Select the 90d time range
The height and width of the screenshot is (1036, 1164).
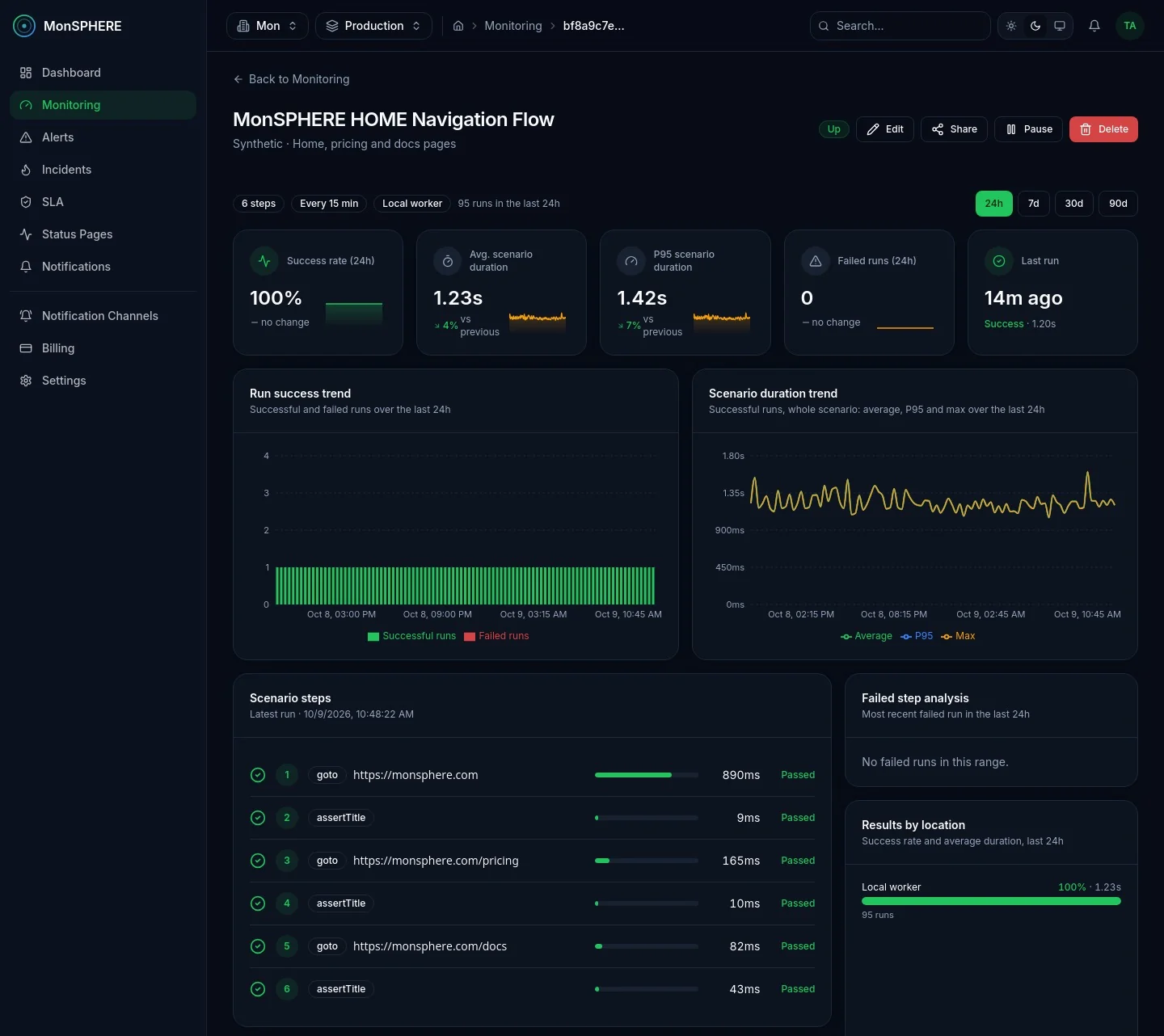coord(1118,204)
